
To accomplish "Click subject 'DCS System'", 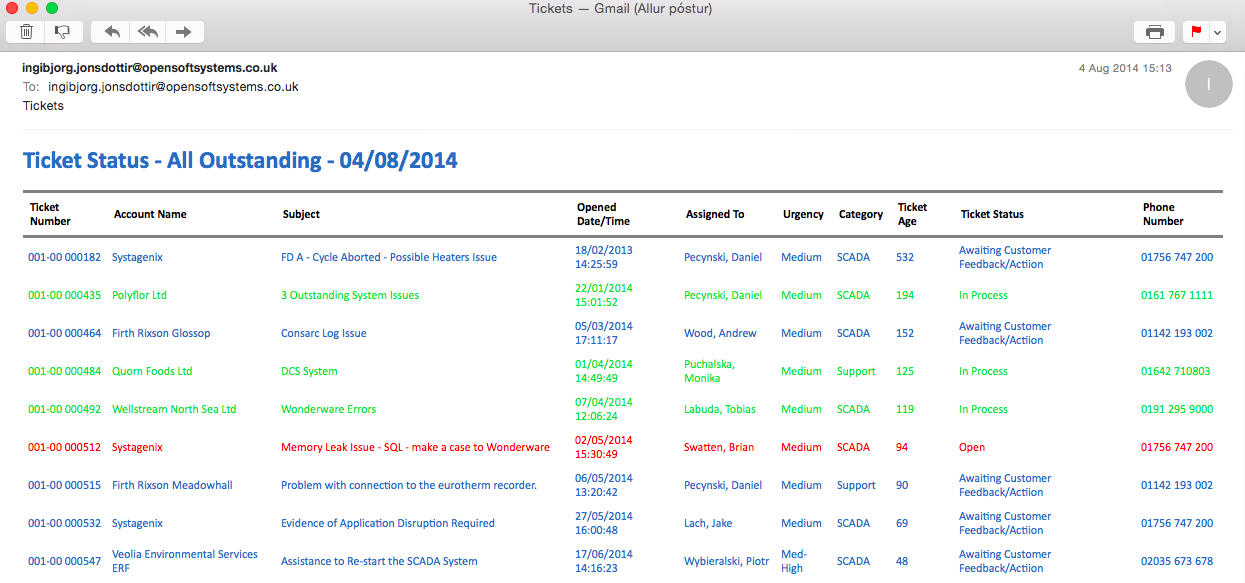I will click(x=309, y=371).
